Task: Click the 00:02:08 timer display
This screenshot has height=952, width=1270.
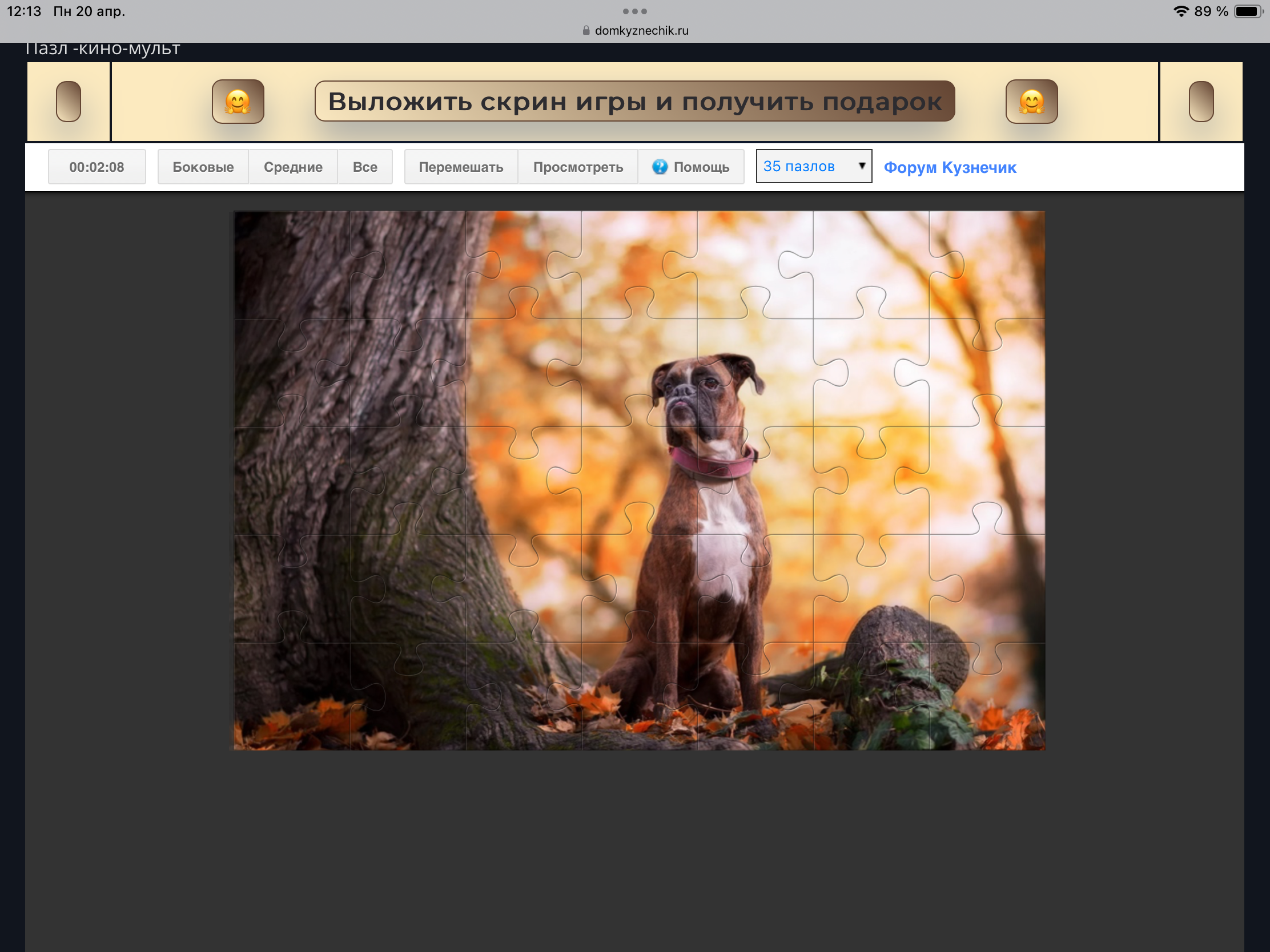Action: coord(97,167)
